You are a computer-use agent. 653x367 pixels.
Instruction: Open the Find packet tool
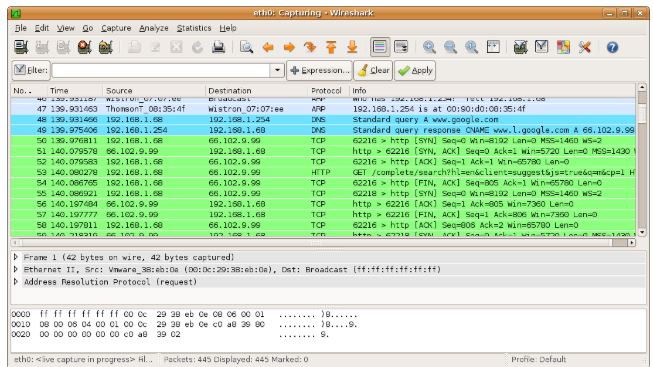[246, 47]
